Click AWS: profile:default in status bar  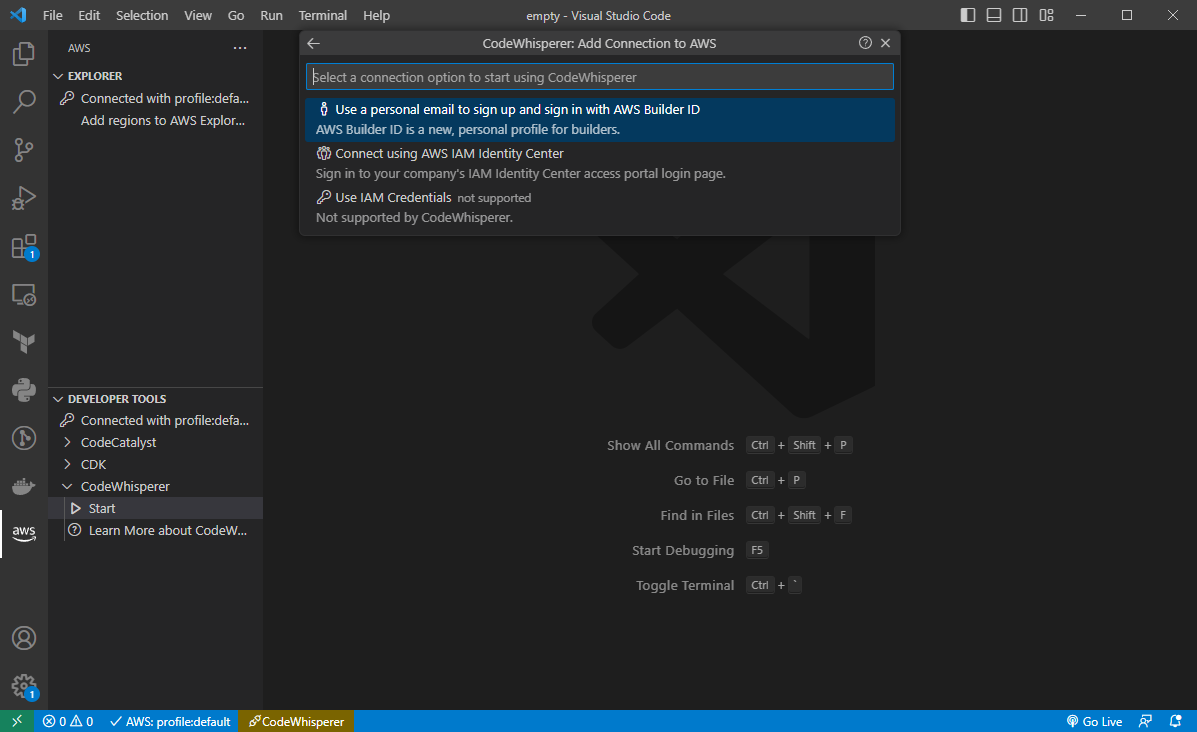[170, 721]
